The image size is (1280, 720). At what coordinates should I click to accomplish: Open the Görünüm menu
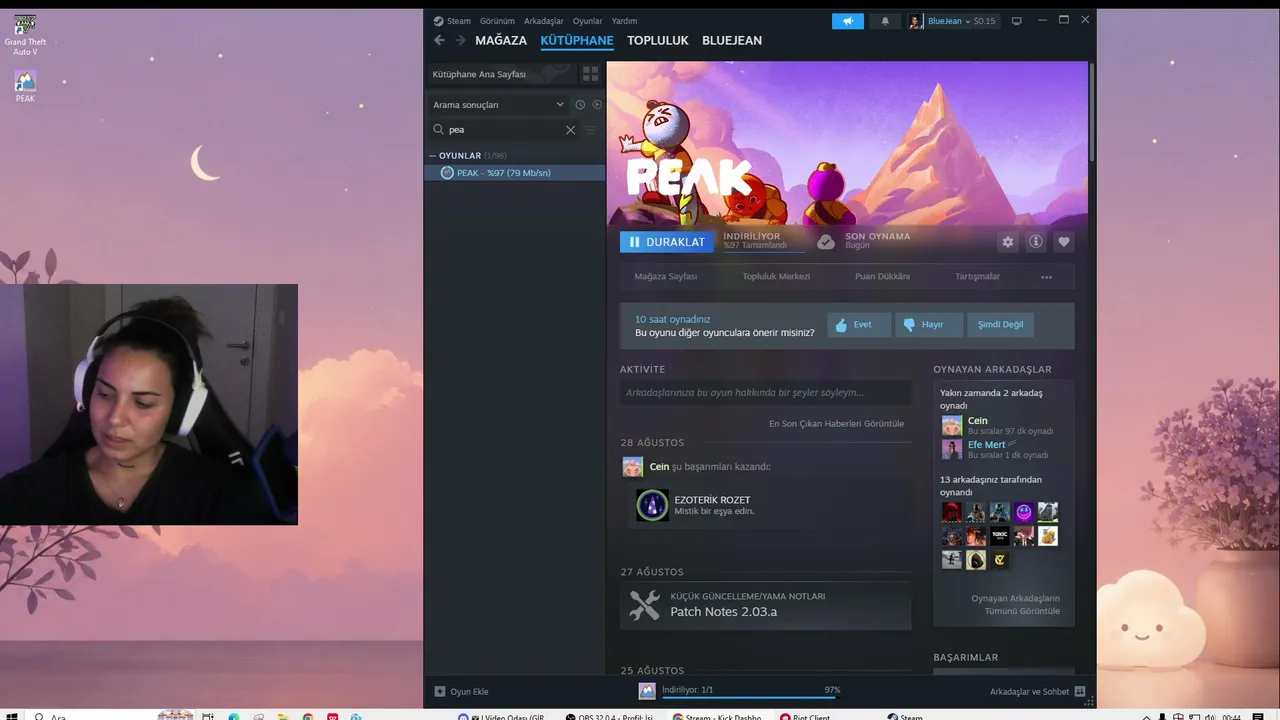497,21
